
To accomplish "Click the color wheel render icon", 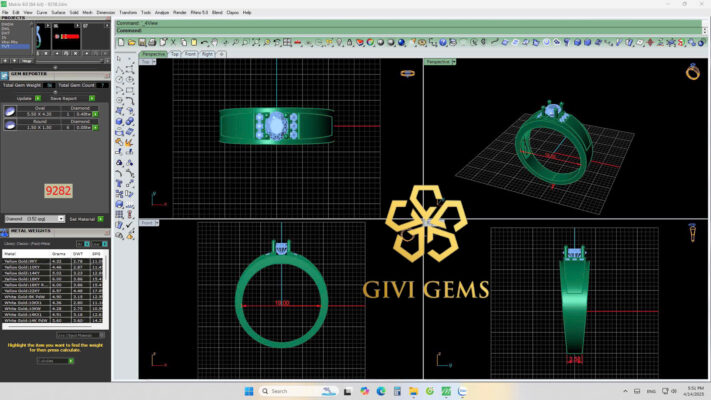I will 370,42.
